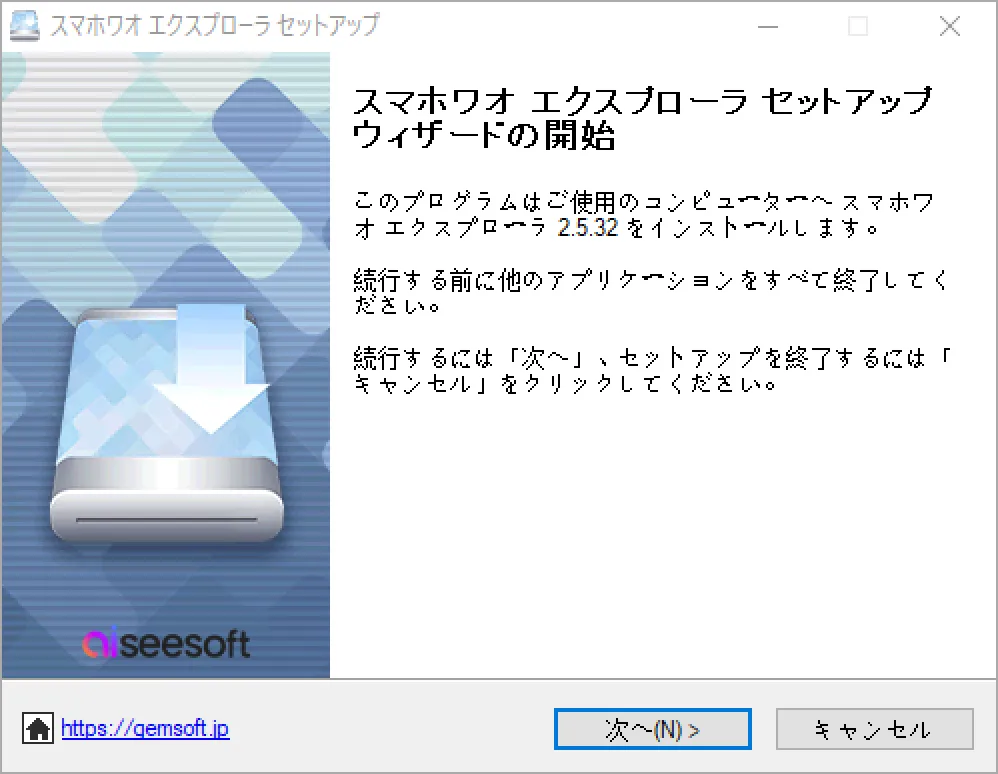Click the home icon beside the gemsoft link
998x774 pixels.
pyautogui.click(x=38, y=728)
